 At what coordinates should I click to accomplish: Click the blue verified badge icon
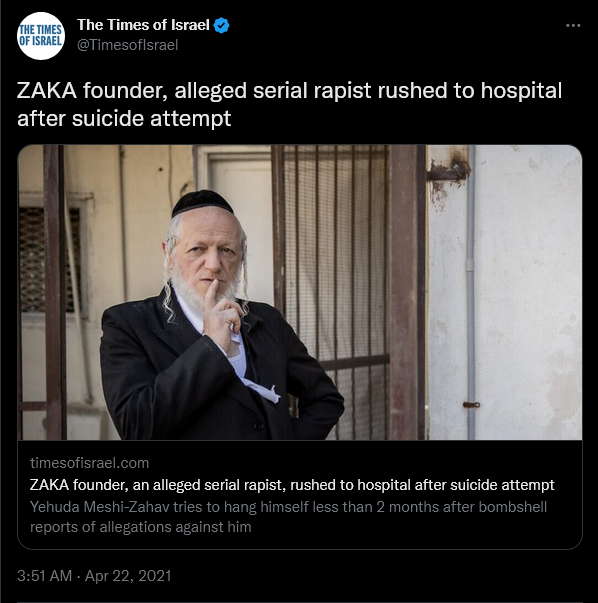pos(222,25)
